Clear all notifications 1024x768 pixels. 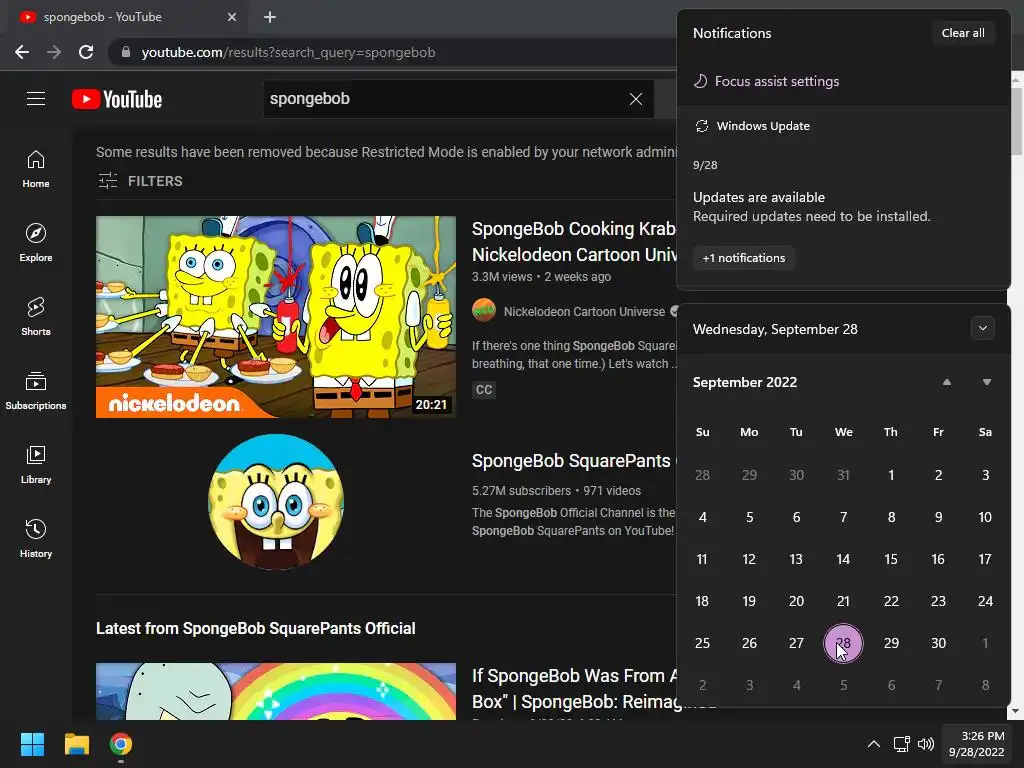(x=963, y=33)
